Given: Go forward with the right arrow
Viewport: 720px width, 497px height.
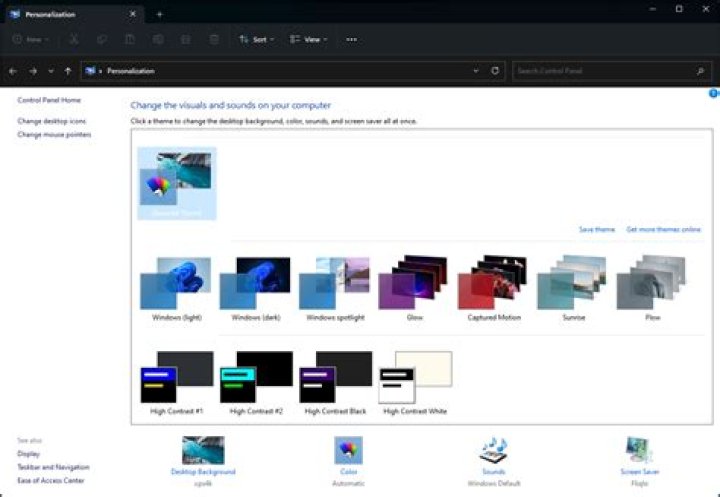Looking at the screenshot, I should click(33, 71).
